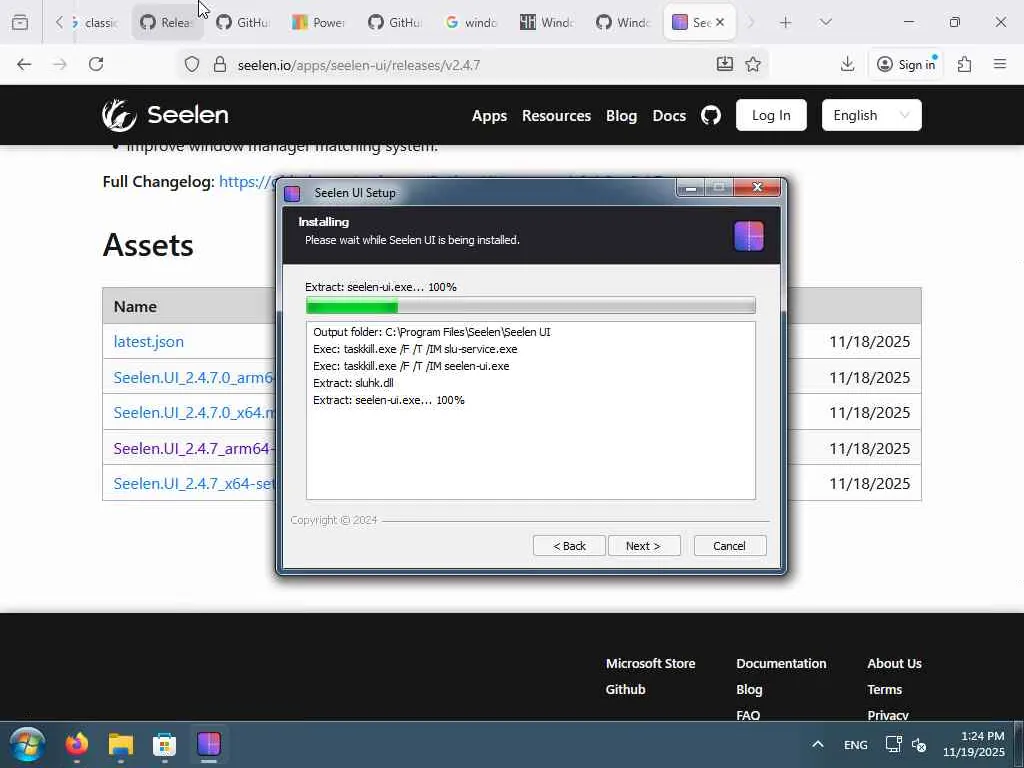The image size is (1024, 768).
Task: Open the 'Power' browser tab
Action: pos(319,22)
